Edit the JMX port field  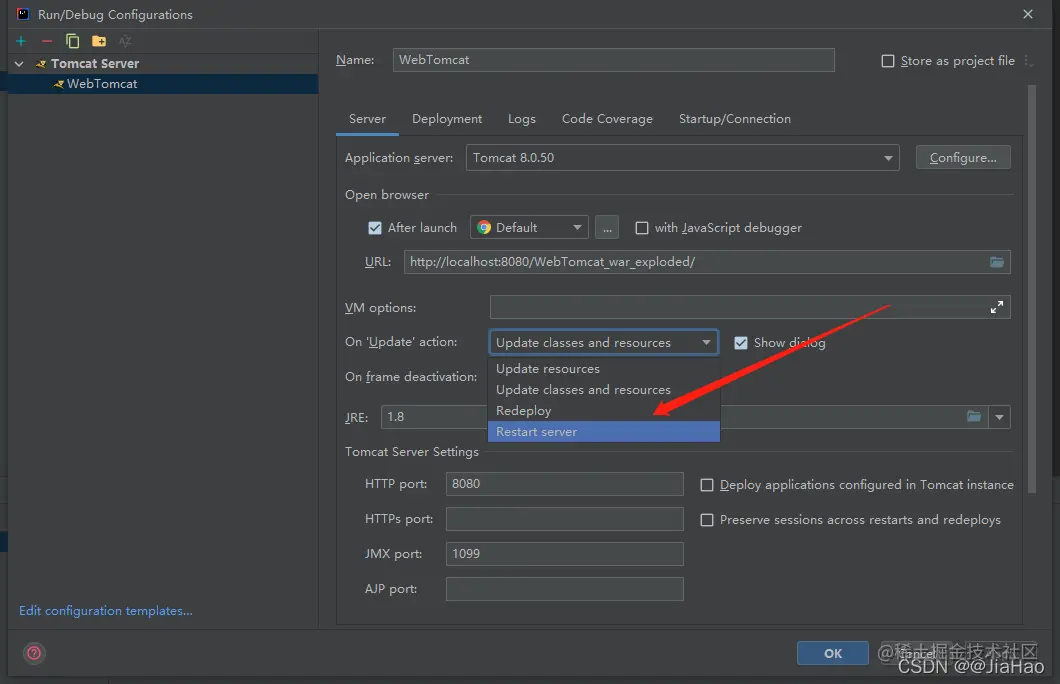[x=564, y=554]
